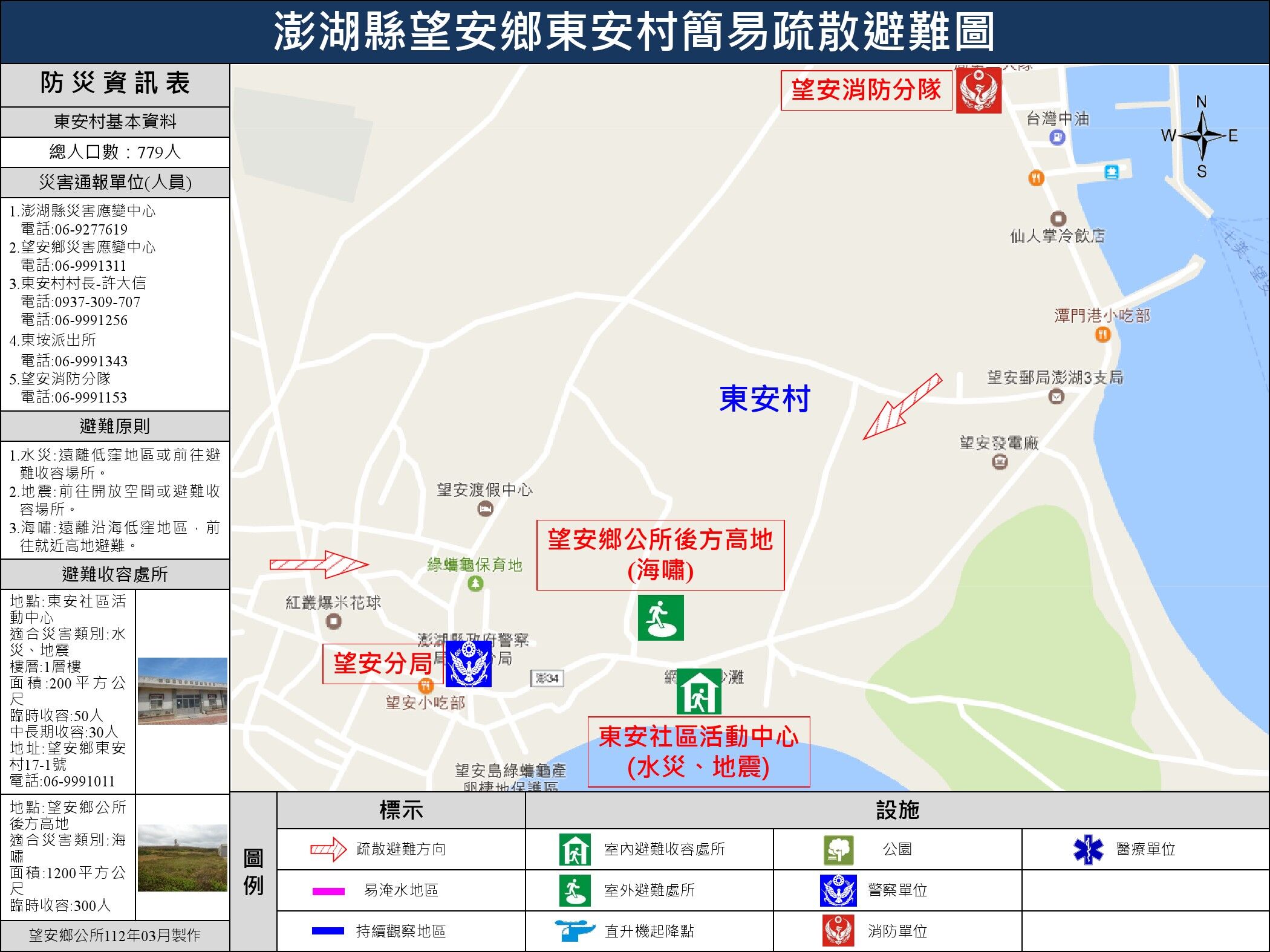Click the red evacuation arrow near 紅叢爆米花球

(x=319, y=565)
